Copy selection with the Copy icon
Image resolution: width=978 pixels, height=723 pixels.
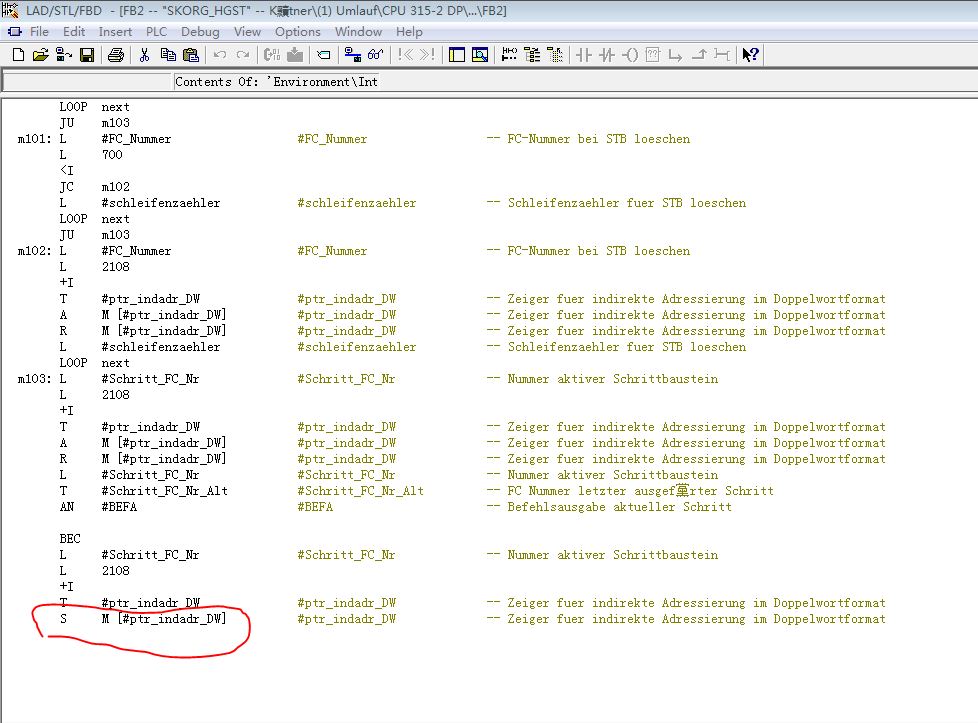pyautogui.click(x=168, y=55)
